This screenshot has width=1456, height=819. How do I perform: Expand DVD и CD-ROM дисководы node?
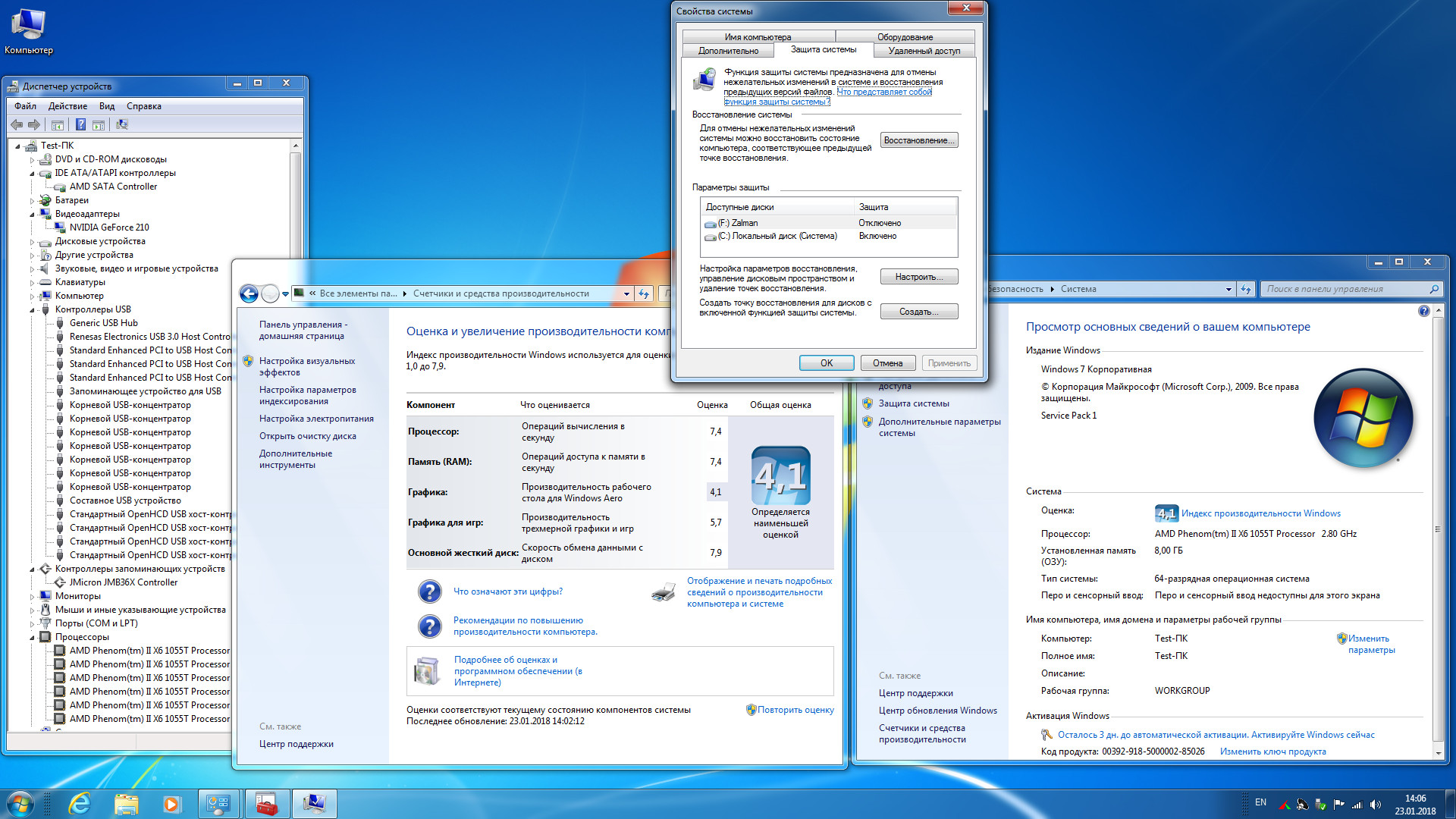pos(33,160)
